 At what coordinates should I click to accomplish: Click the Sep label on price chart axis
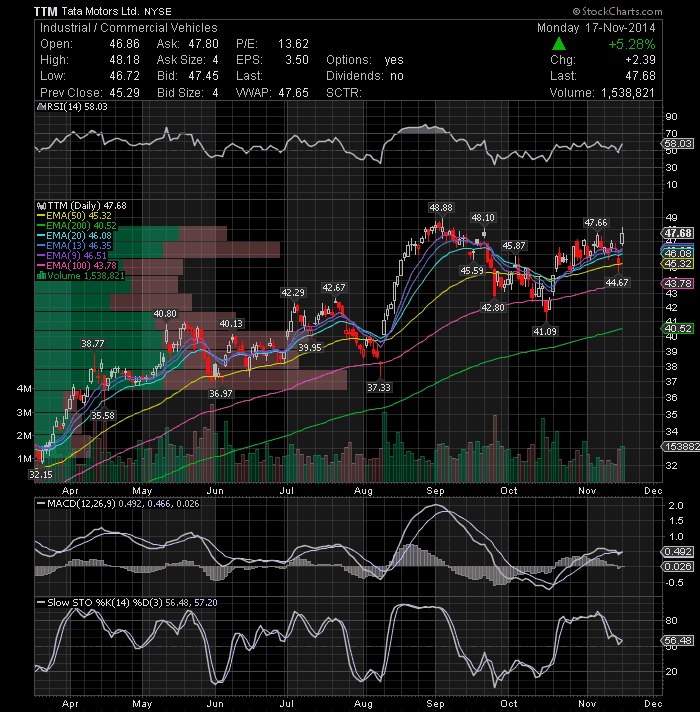click(x=435, y=491)
